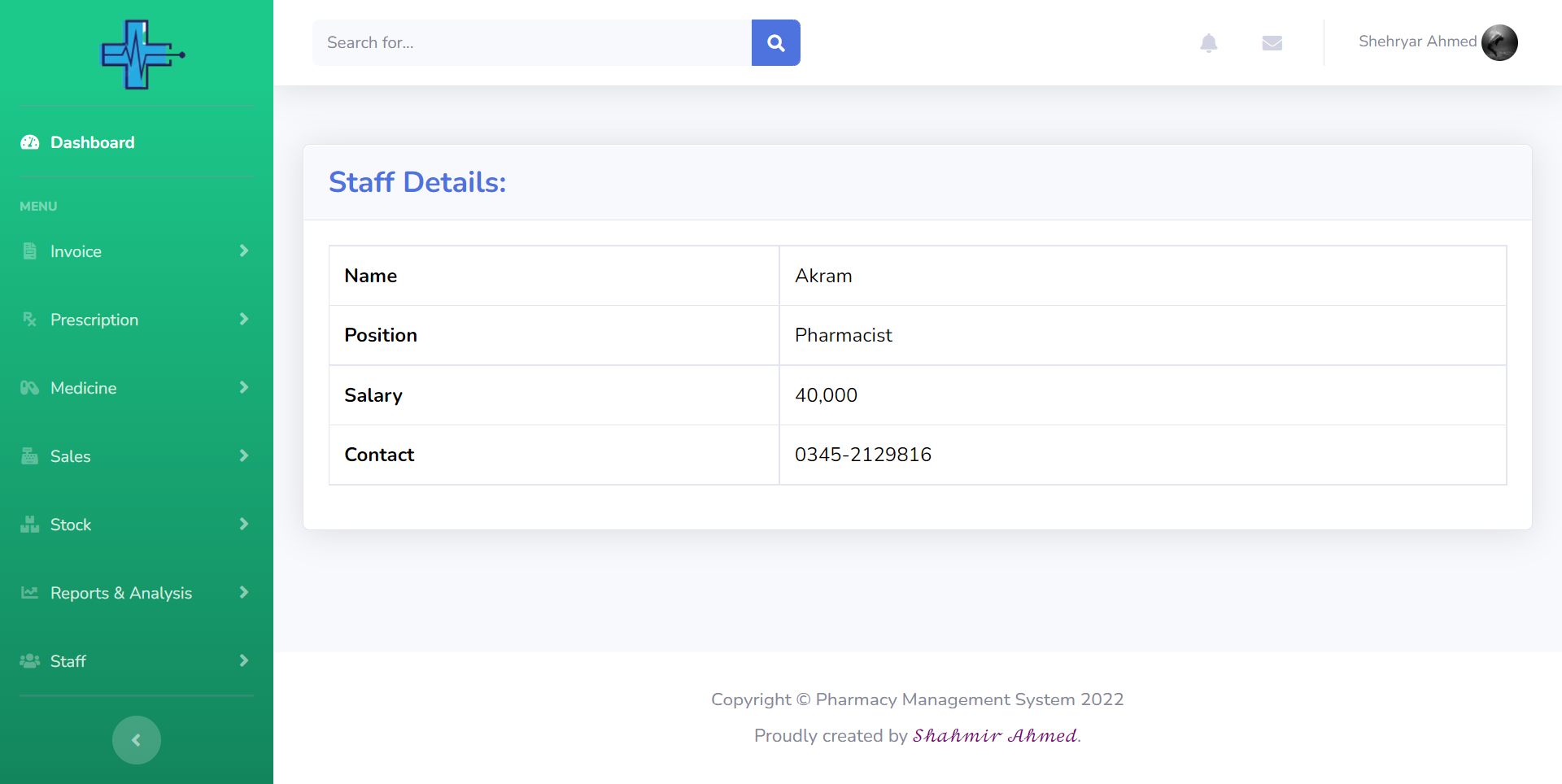Click the user profile avatar picture
Viewport: 1562px width, 784px height.
[x=1499, y=43]
